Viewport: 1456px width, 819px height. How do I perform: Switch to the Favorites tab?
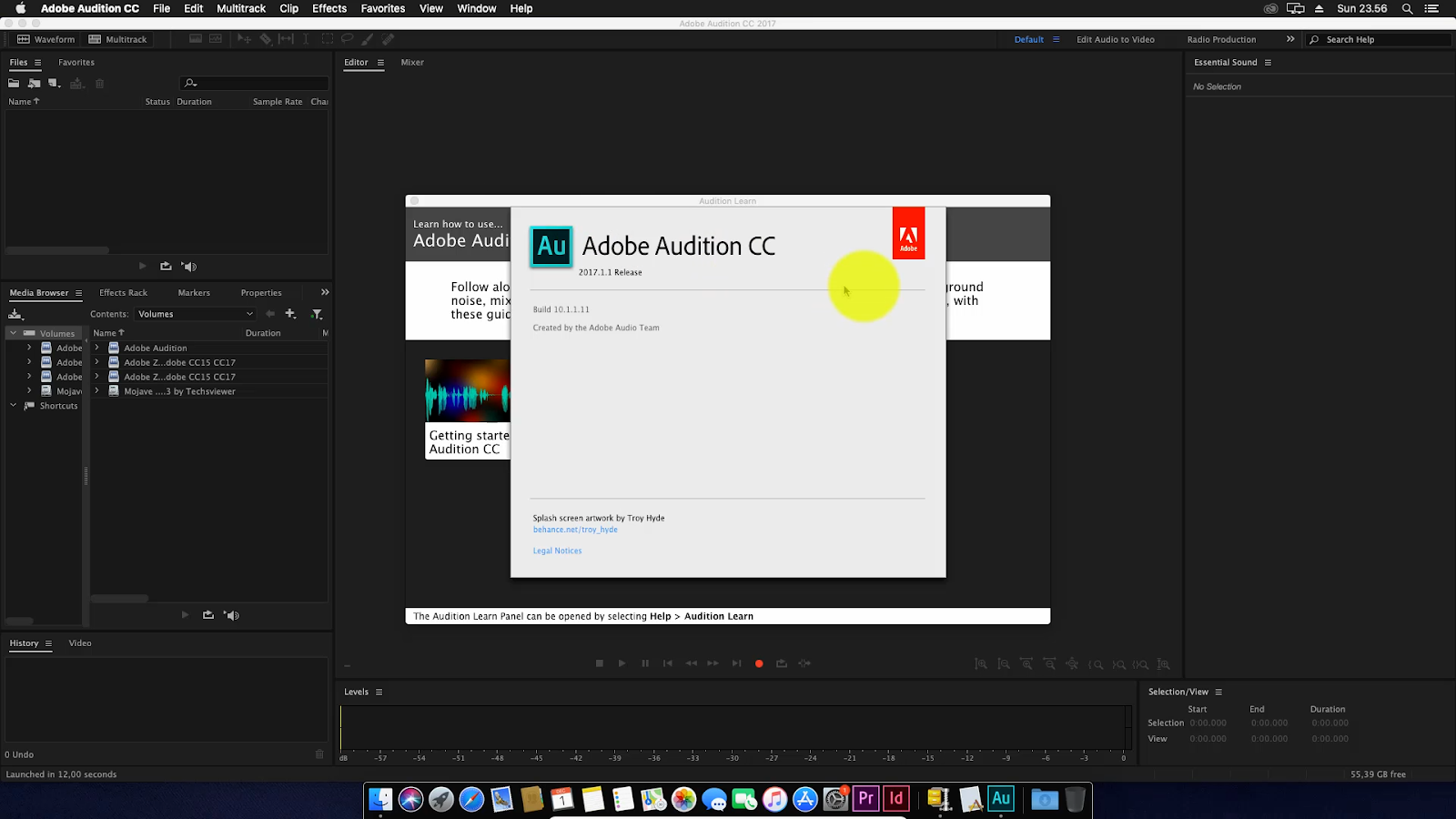pos(76,63)
